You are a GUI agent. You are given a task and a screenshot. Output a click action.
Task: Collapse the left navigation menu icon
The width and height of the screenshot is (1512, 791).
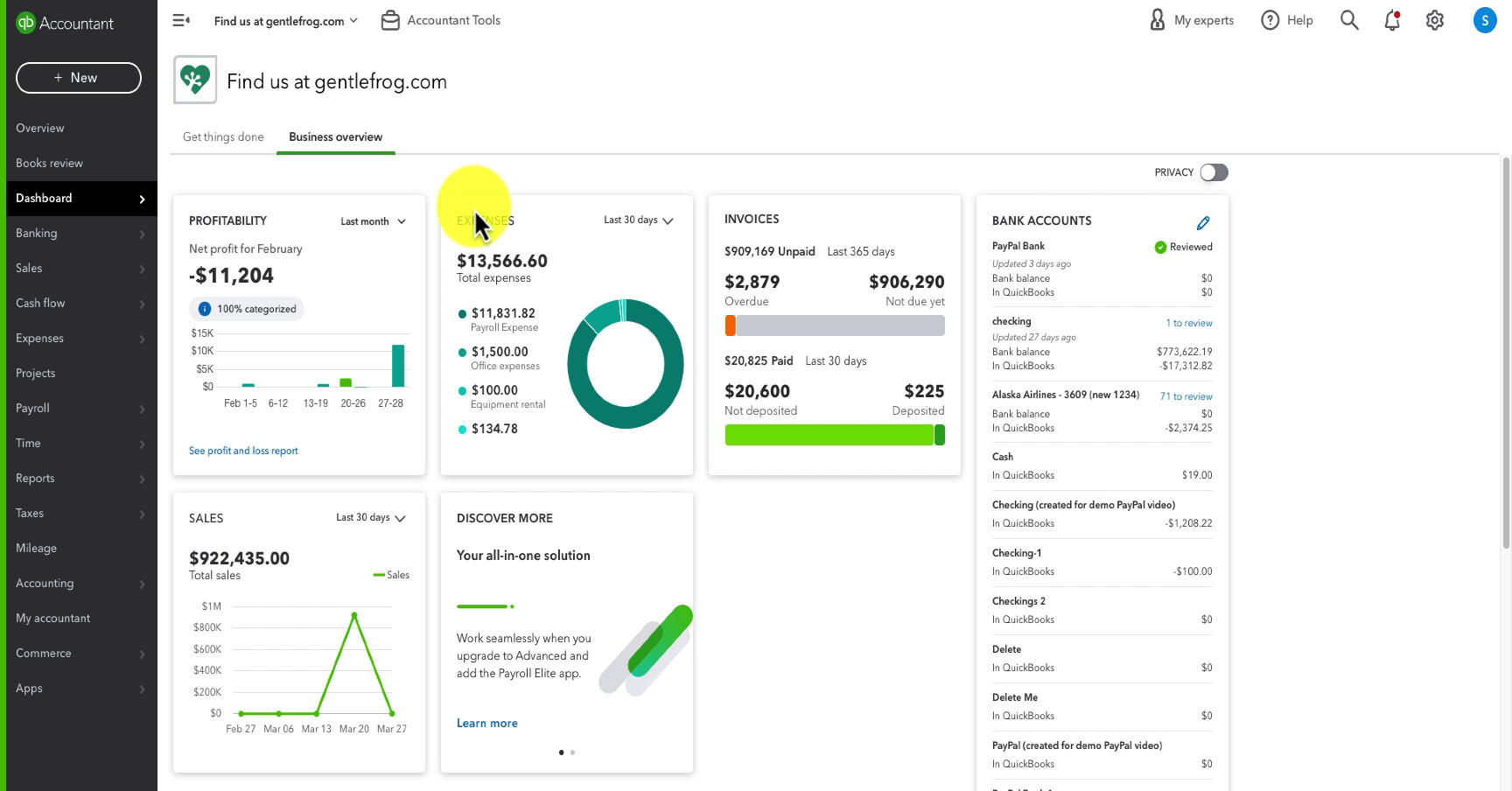tap(181, 20)
